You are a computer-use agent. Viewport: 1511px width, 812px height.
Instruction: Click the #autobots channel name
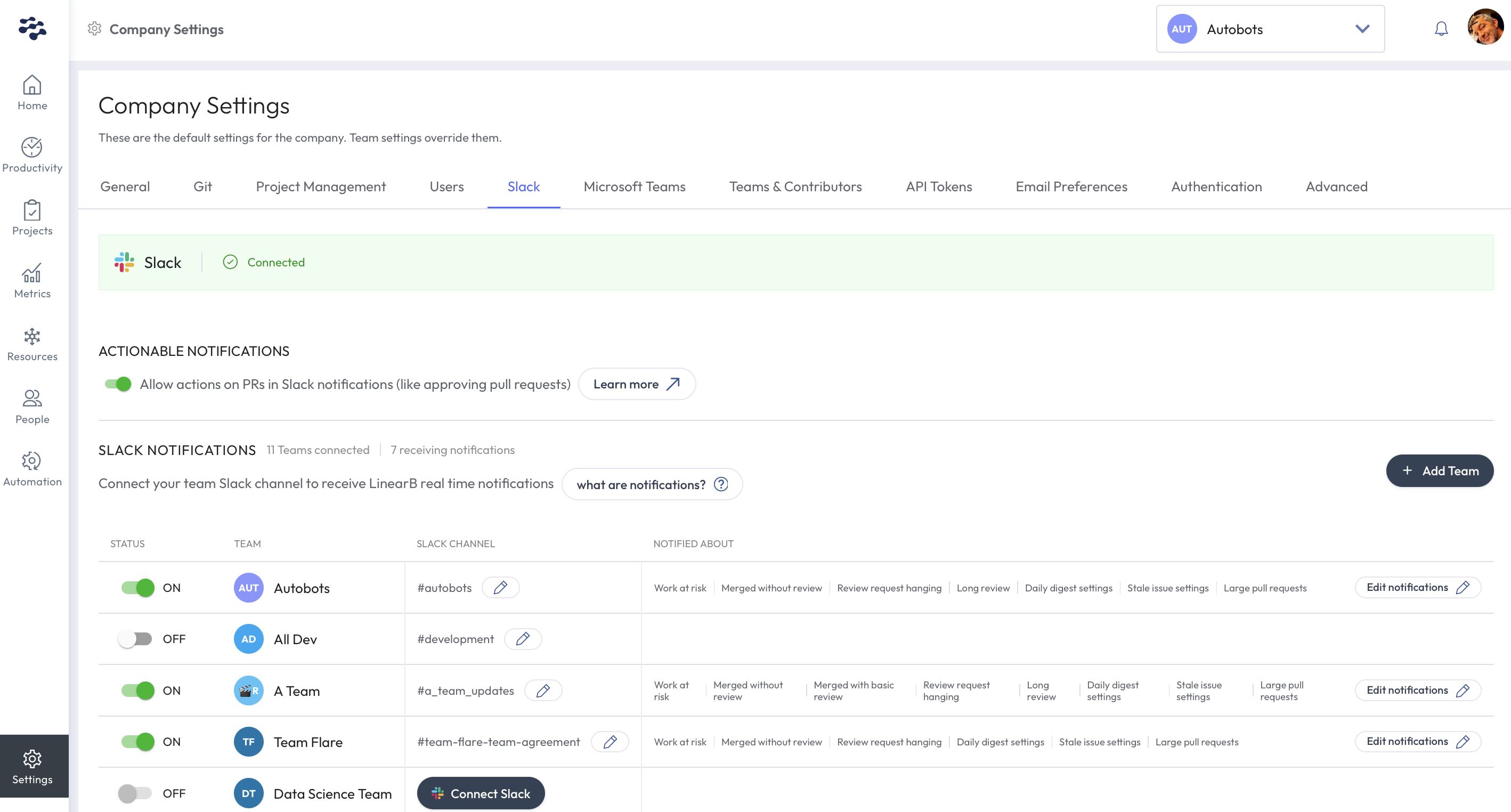click(444, 588)
